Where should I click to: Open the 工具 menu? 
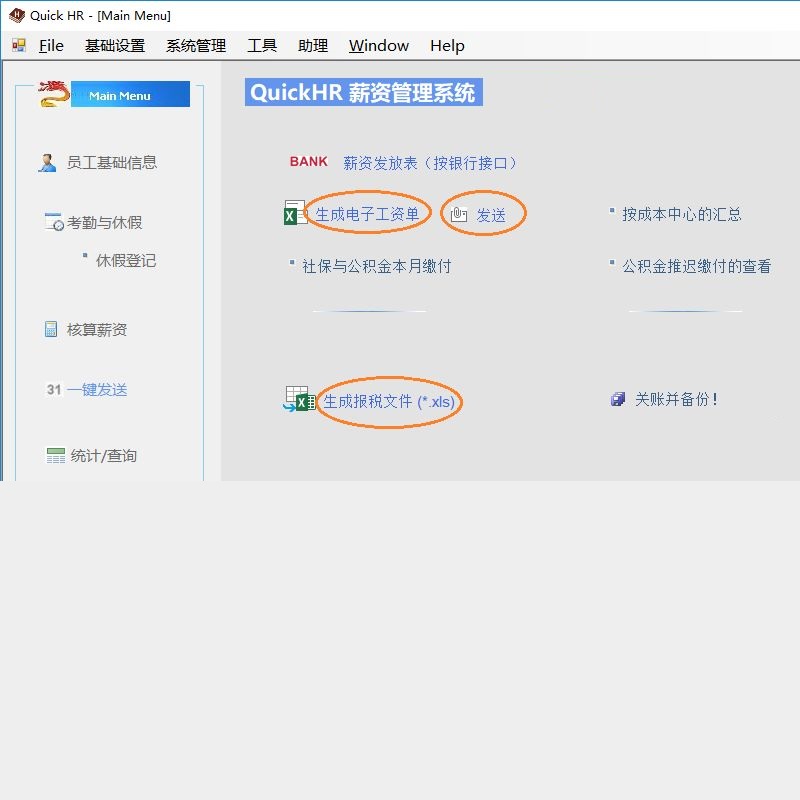click(x=262, y=46)
